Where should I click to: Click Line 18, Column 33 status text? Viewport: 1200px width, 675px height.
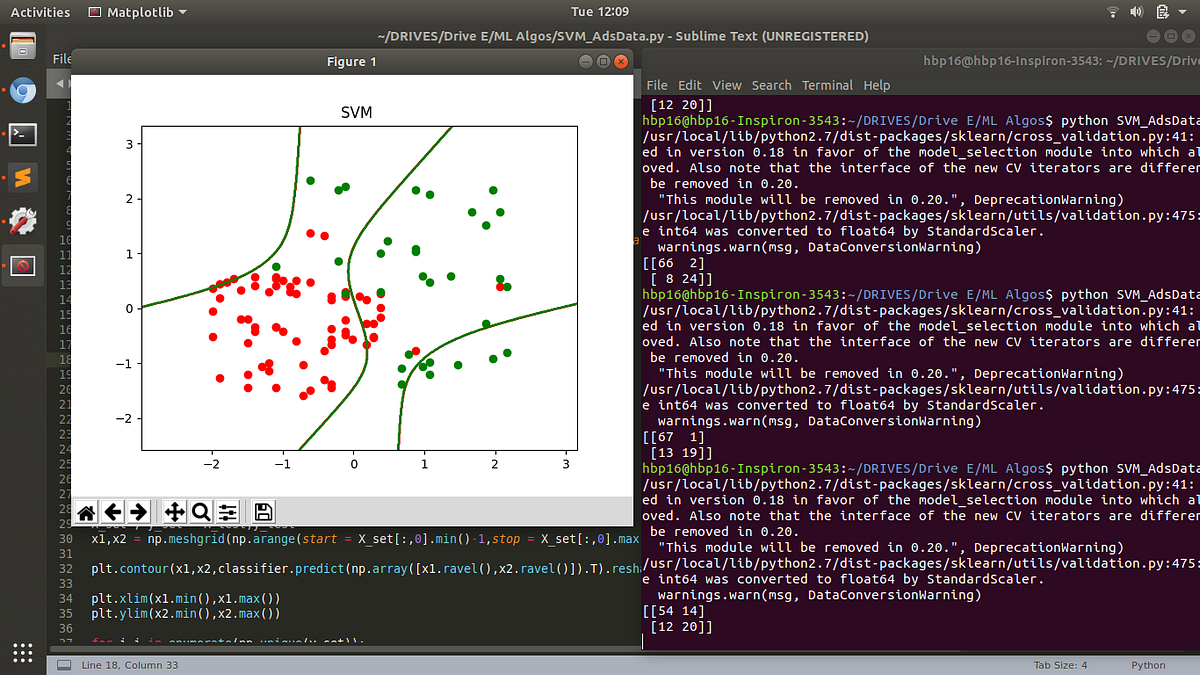point(130,663)
